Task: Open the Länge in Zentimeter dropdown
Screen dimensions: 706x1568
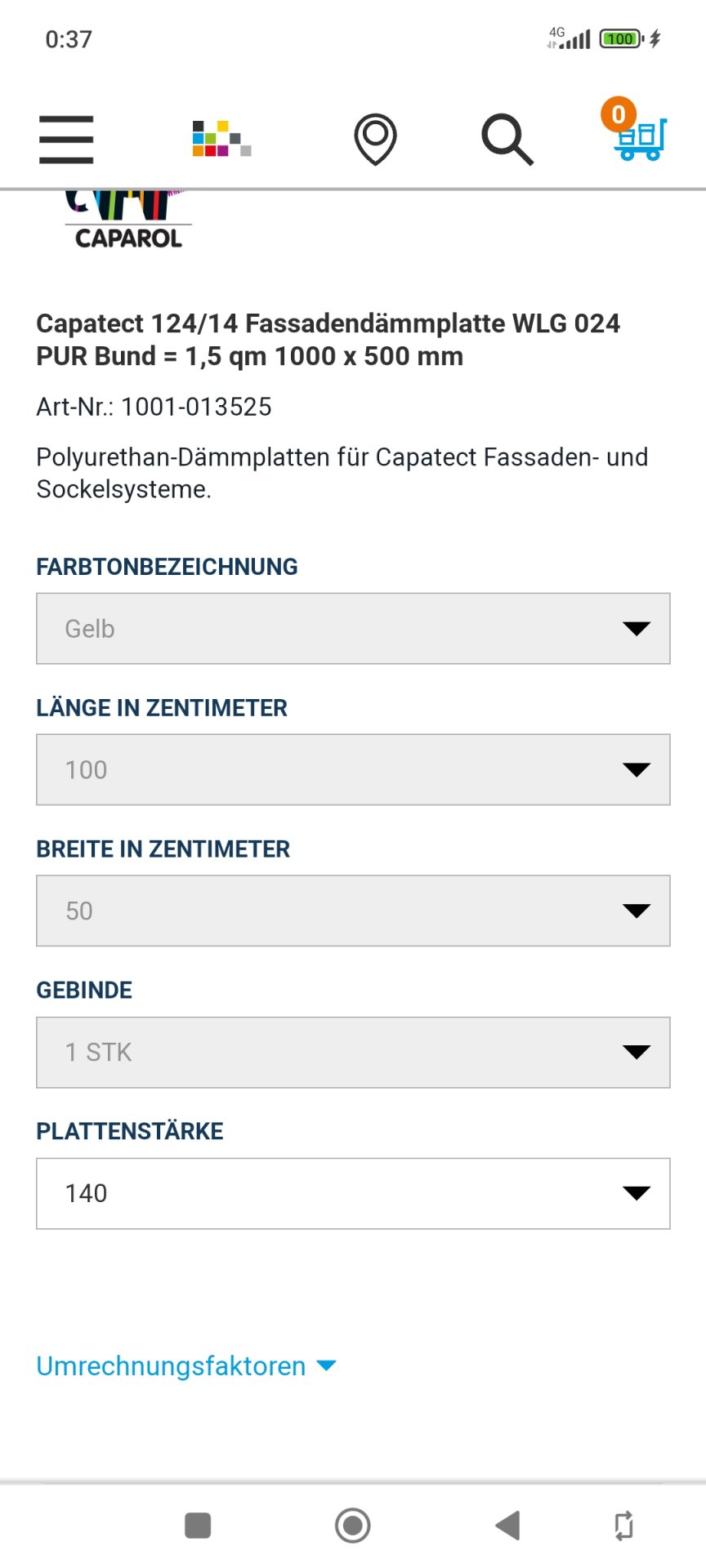Action: (x=353, y=770)
